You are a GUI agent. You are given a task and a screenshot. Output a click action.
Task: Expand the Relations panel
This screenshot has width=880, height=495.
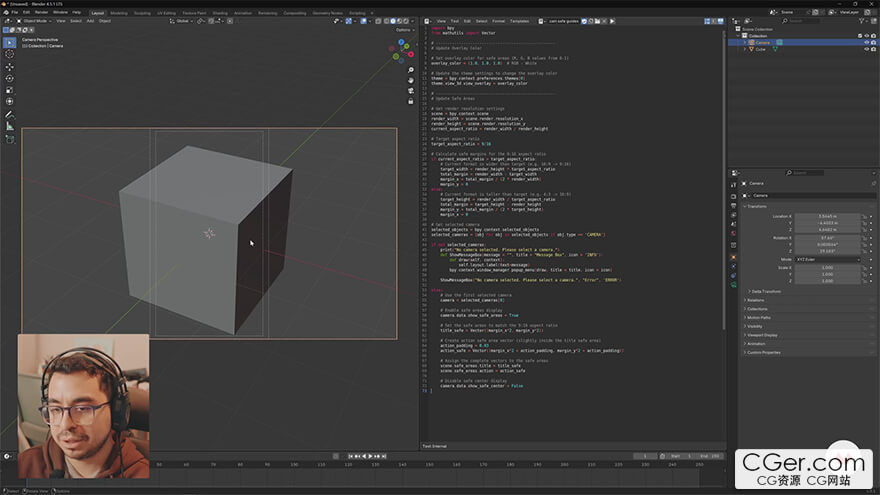755,300
